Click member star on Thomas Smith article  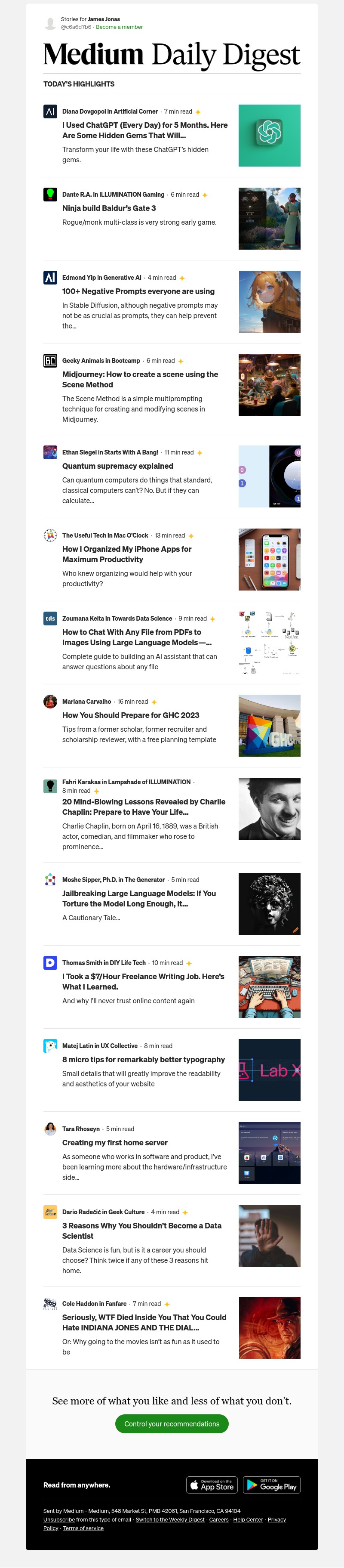point(189,963)
